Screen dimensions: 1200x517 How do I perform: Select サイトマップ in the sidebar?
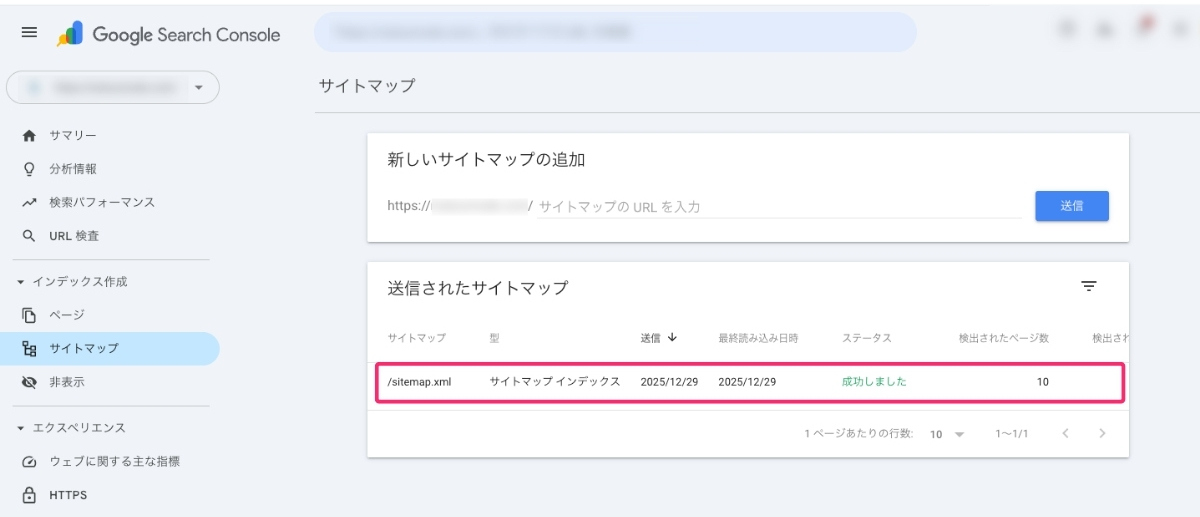[x=109, y=348]
